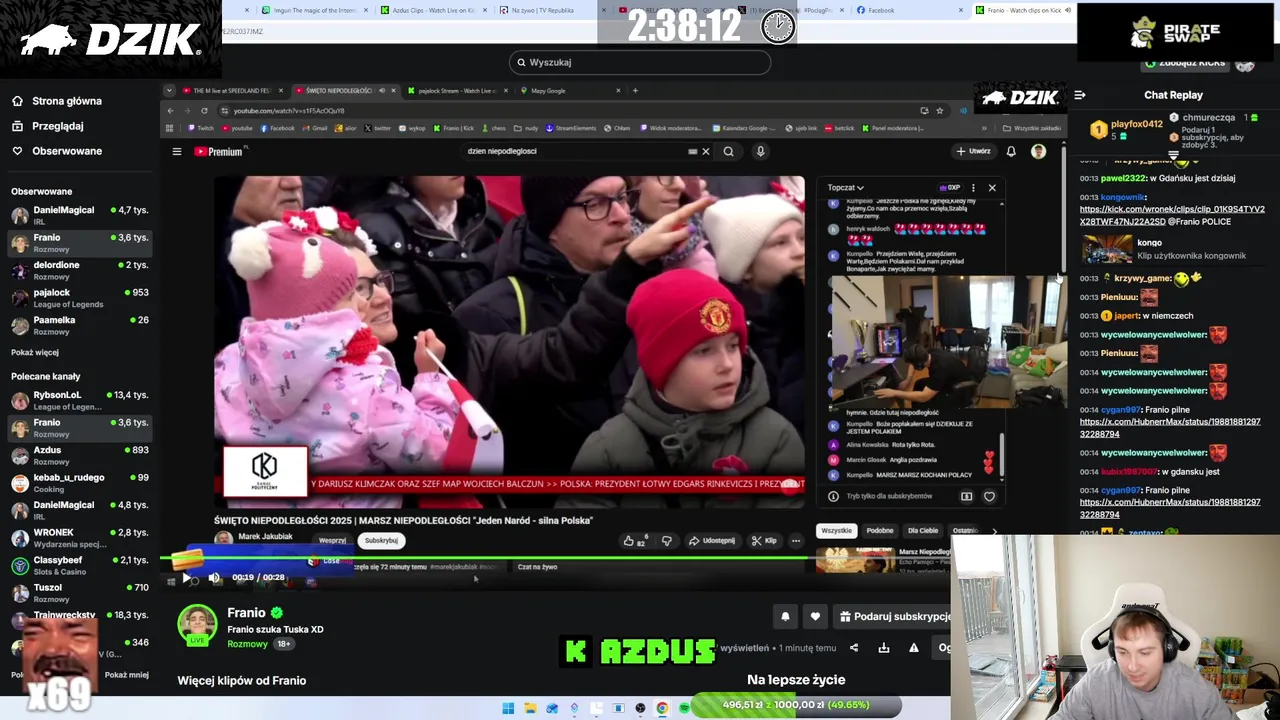Bookmark page with star icon
This screenshot has width=1280, height=720.
tap(940, 111)
